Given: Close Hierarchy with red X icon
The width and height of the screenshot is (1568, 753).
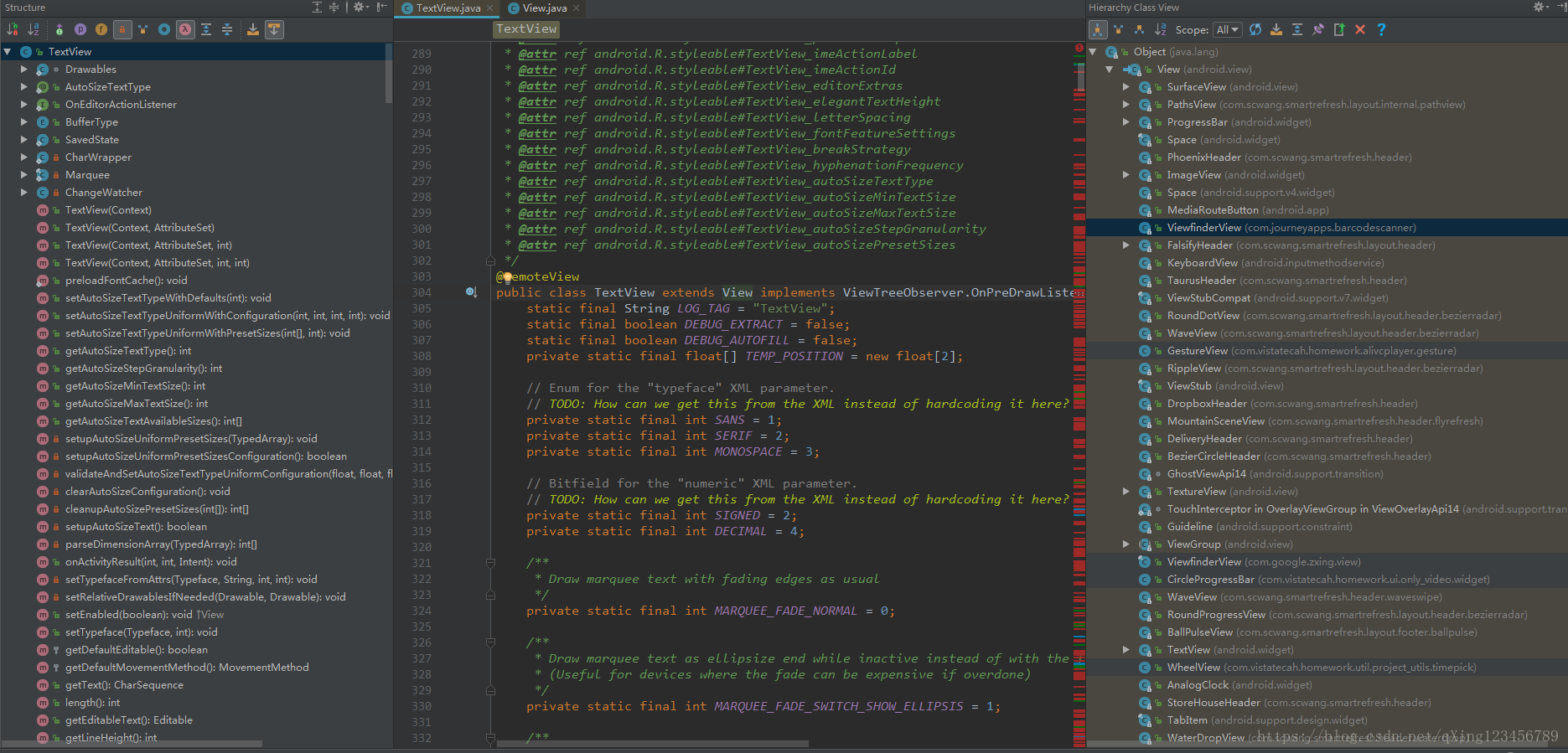Looking at the screenshot, I should tap(1360, 29).
